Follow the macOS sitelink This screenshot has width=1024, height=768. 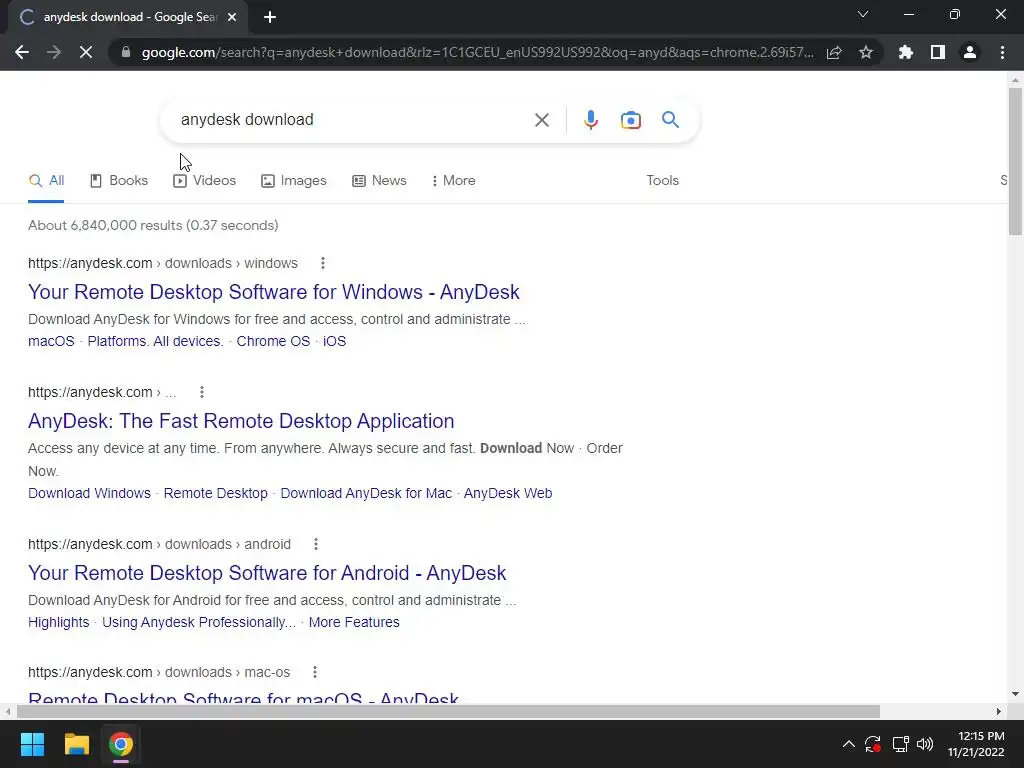point(51,341)
